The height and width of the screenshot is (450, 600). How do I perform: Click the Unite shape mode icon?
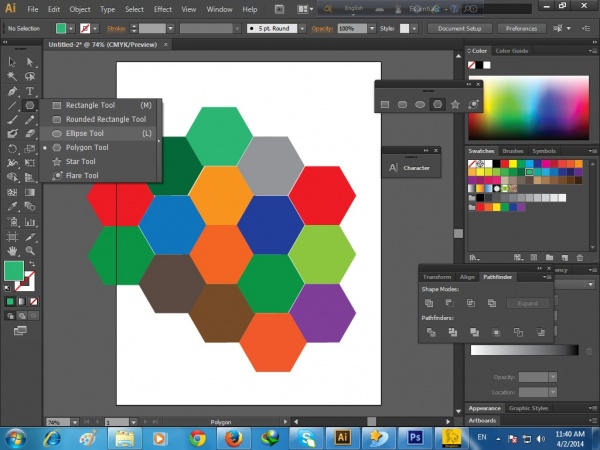429,302
